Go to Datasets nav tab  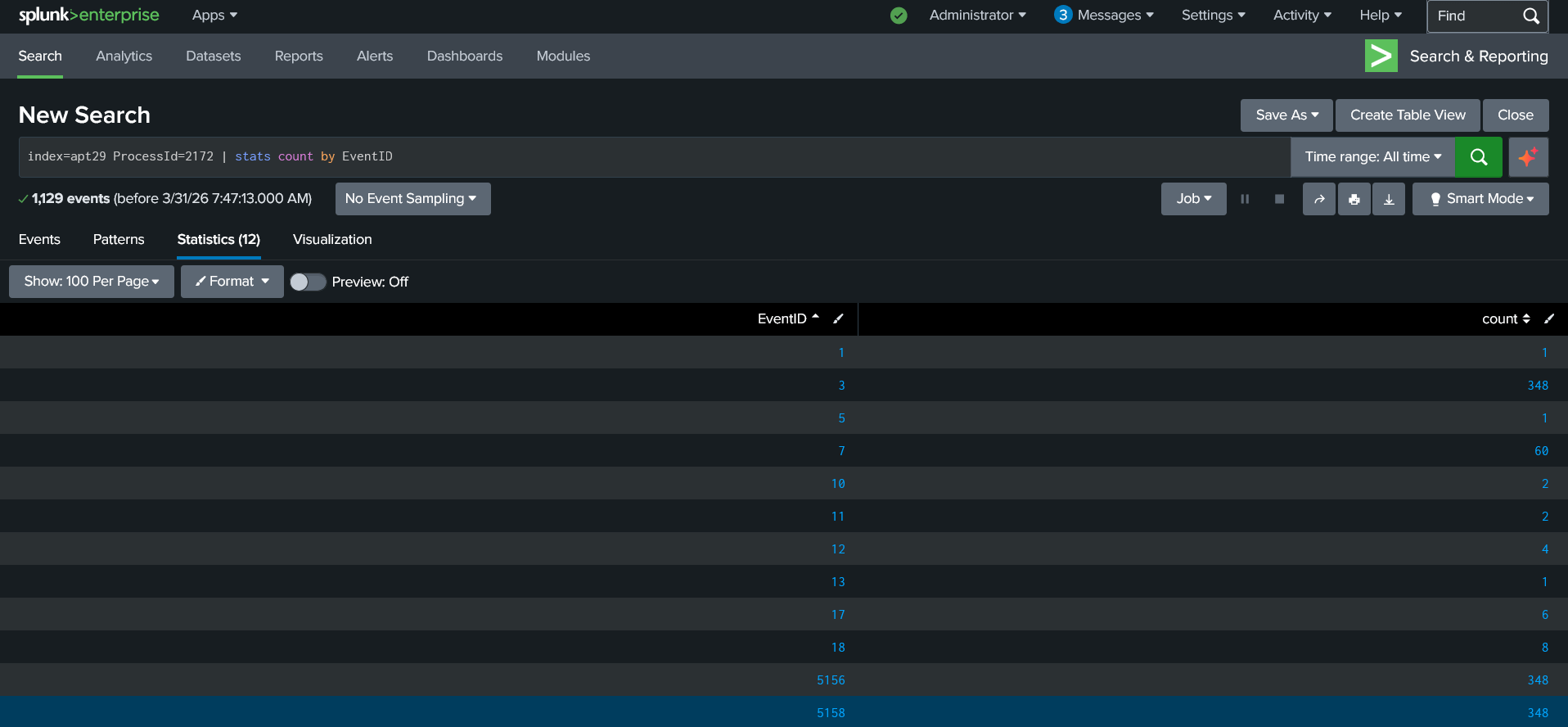click(213, 56)
